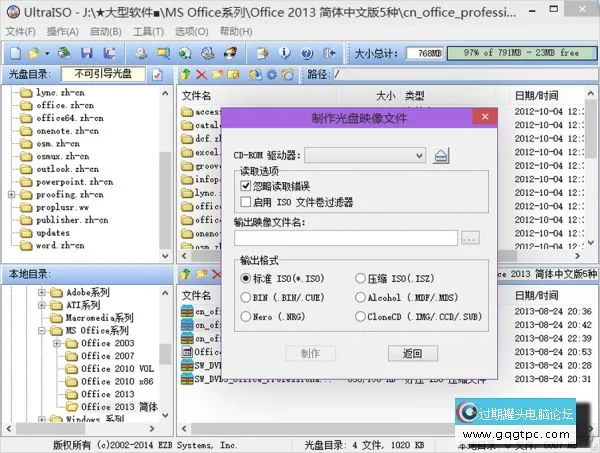Click the 不可引导光盘 boot status field
This screenshot has height=453, width=600.
click(103, 74)
